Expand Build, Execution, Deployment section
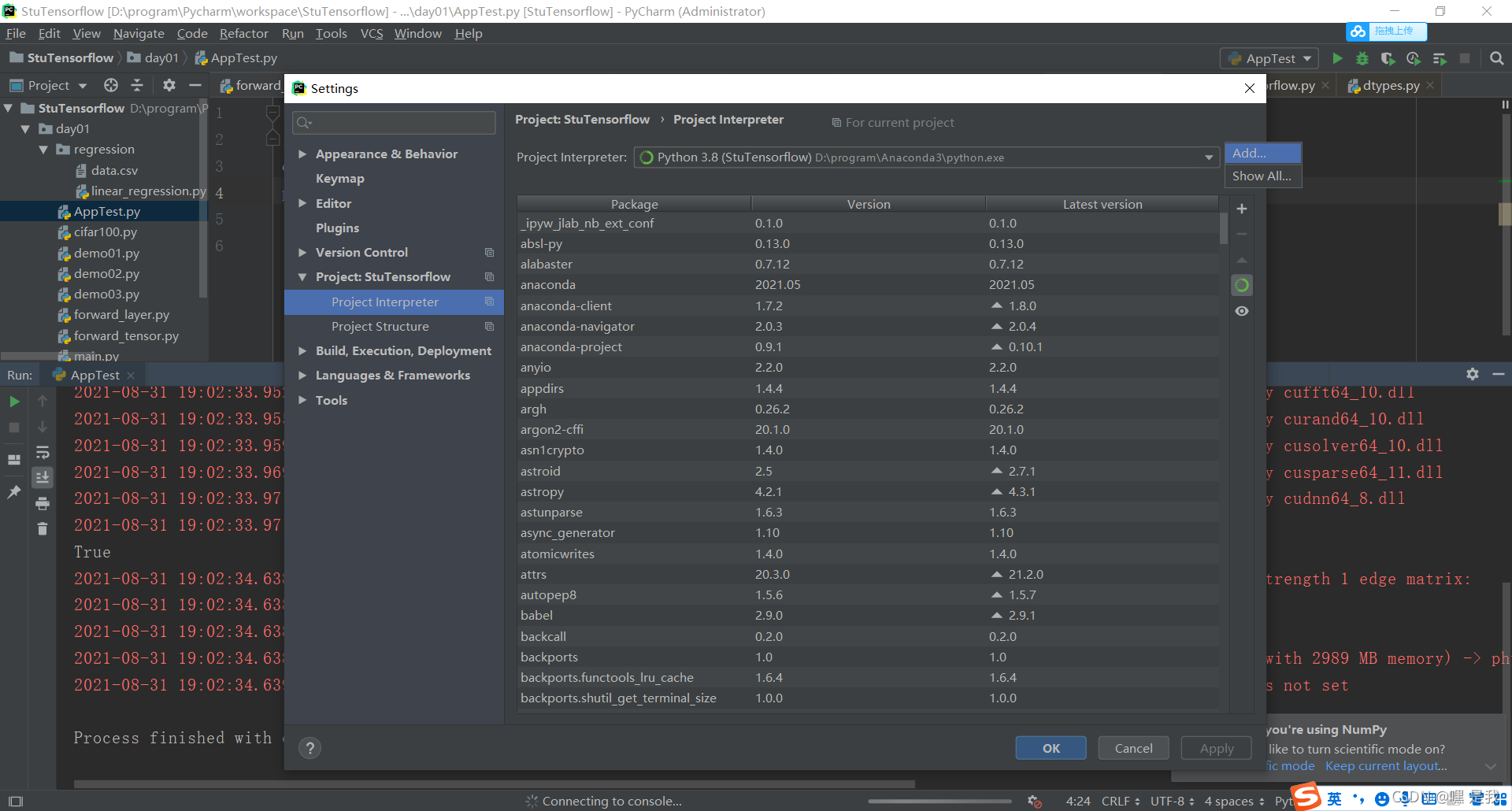The height and width of the screenshot is (811, 1512). click(302, 351)
